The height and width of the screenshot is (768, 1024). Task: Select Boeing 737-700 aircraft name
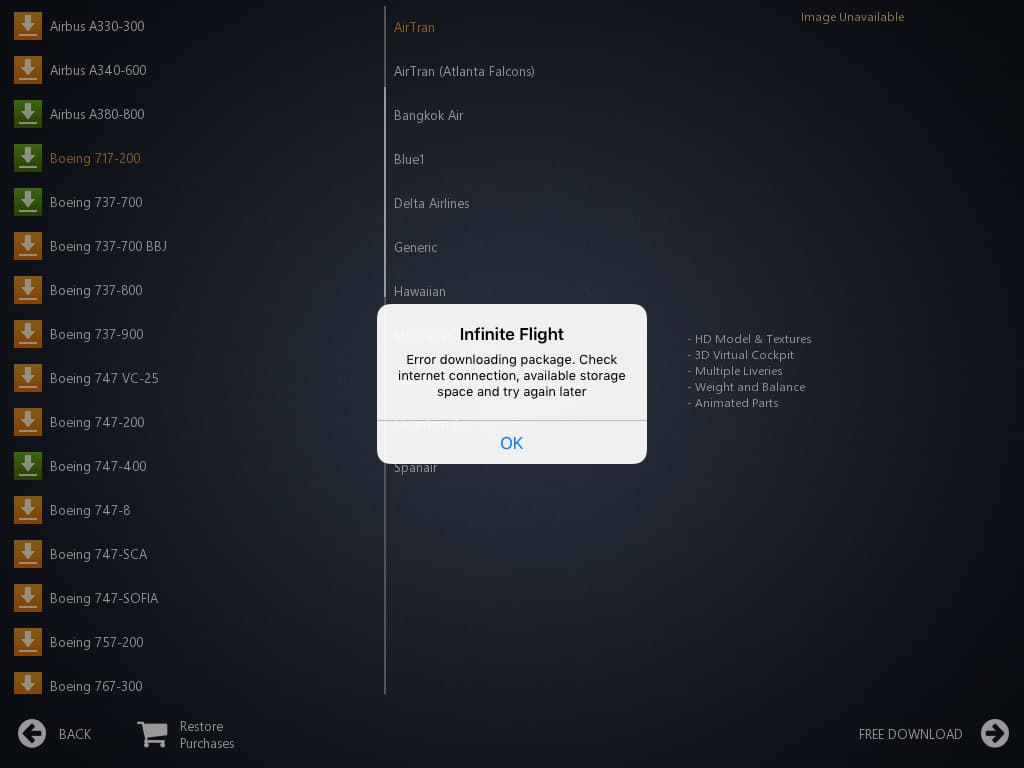pyautogui.click(x=96, y=202)
